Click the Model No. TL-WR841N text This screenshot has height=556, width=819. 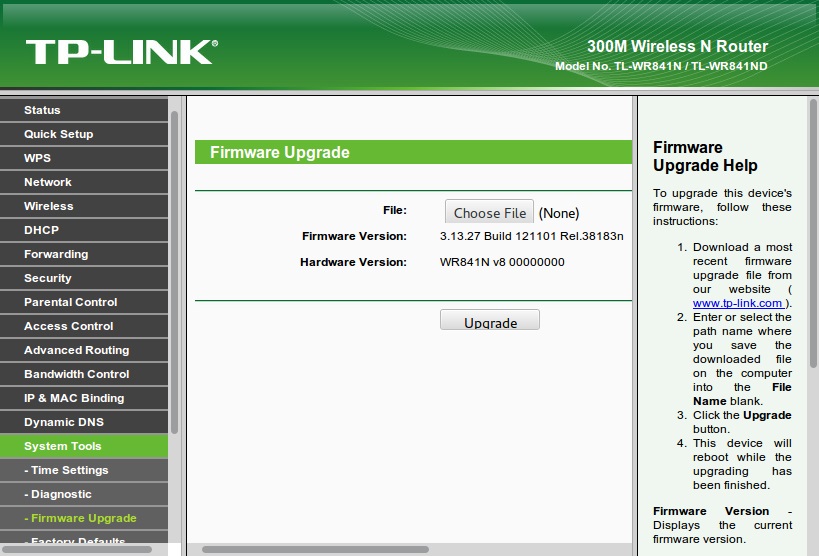[x=661, y=66]
